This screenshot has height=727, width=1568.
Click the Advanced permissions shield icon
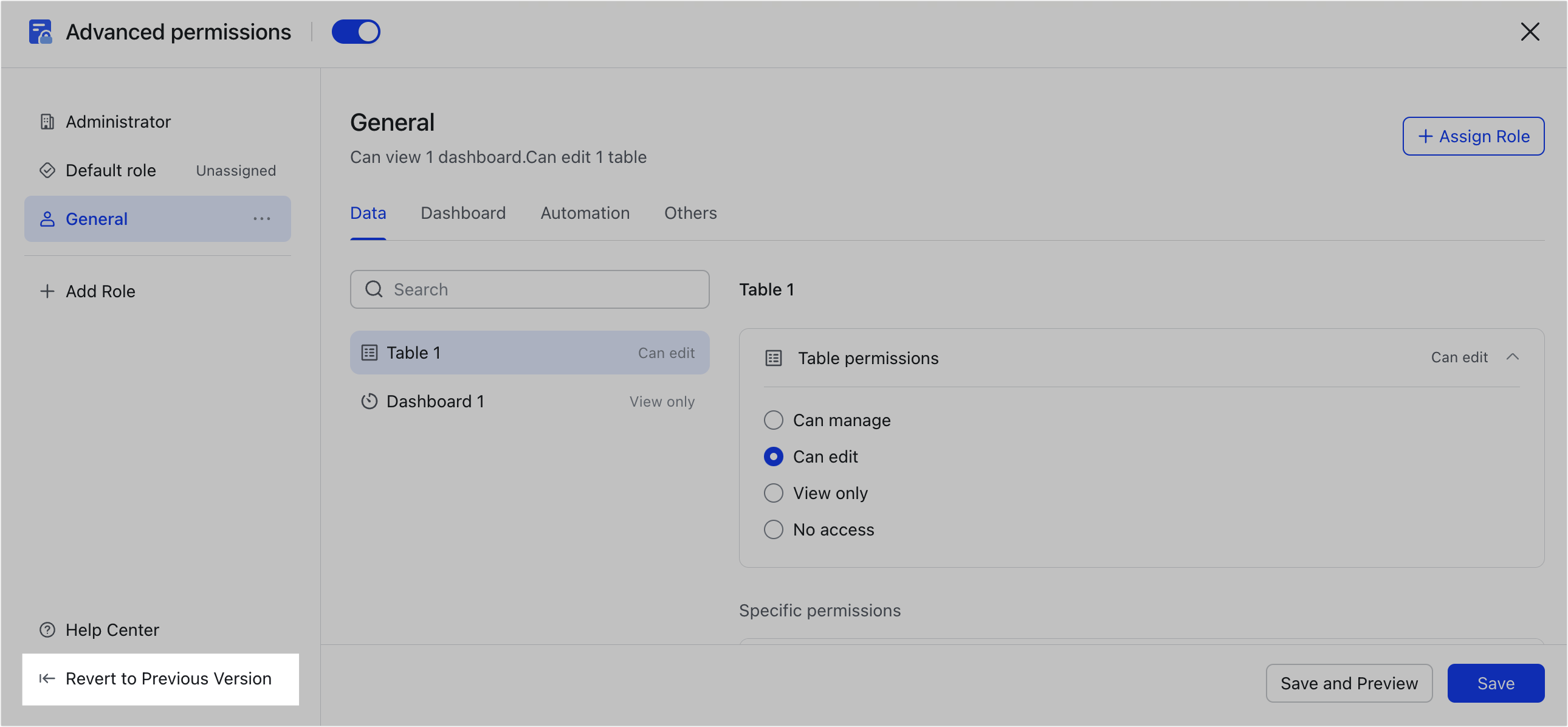(40, 32)
